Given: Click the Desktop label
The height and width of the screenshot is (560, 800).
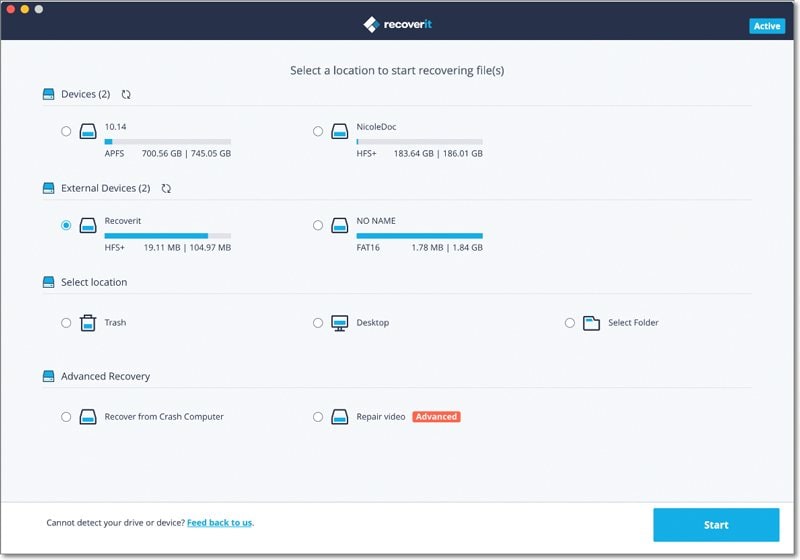Looking at the screenshot, I should [x=372, y=322].
